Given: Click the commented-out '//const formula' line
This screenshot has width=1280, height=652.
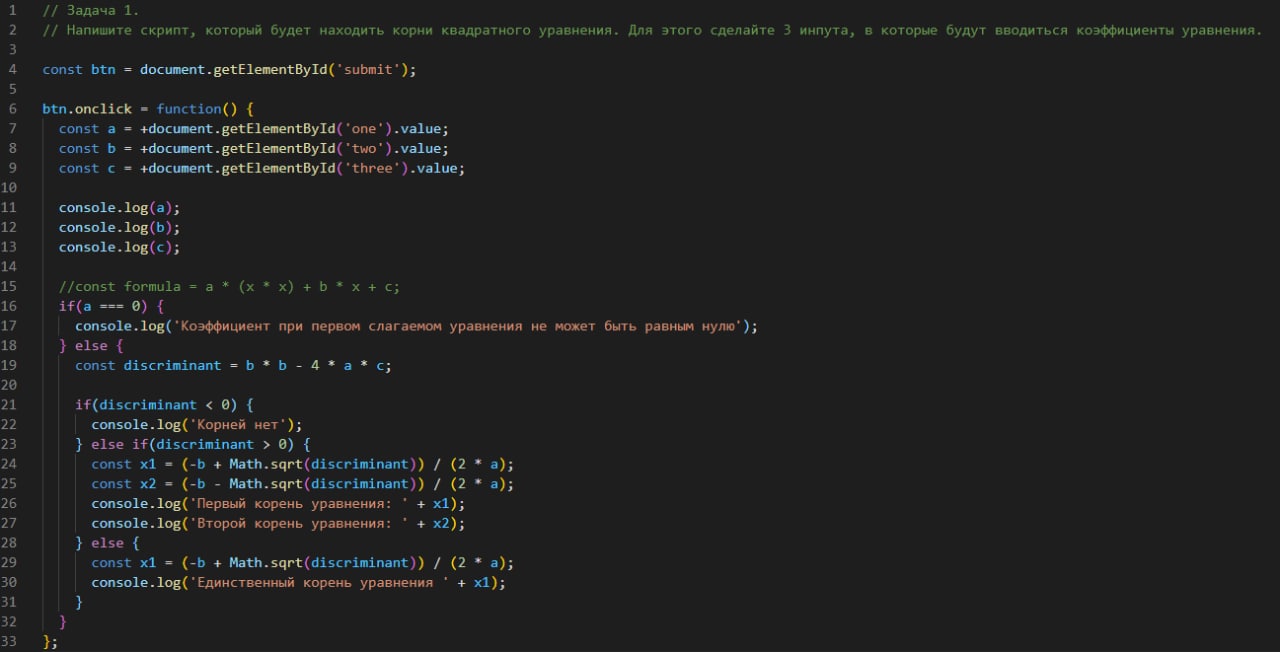Looking at the screenshot, I should (x=230, y=287).
